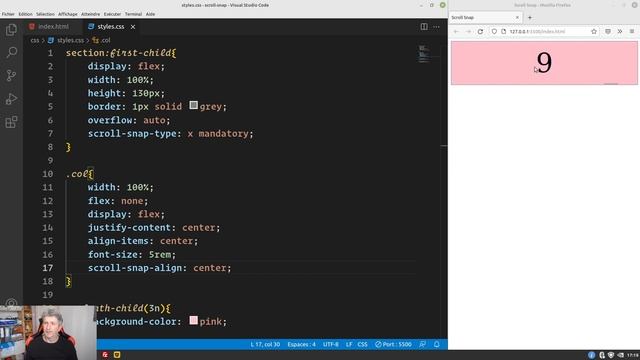Viewport: 640px width, 360px height.
Task: Reload the page in Firefox
Action: point(480,31)
